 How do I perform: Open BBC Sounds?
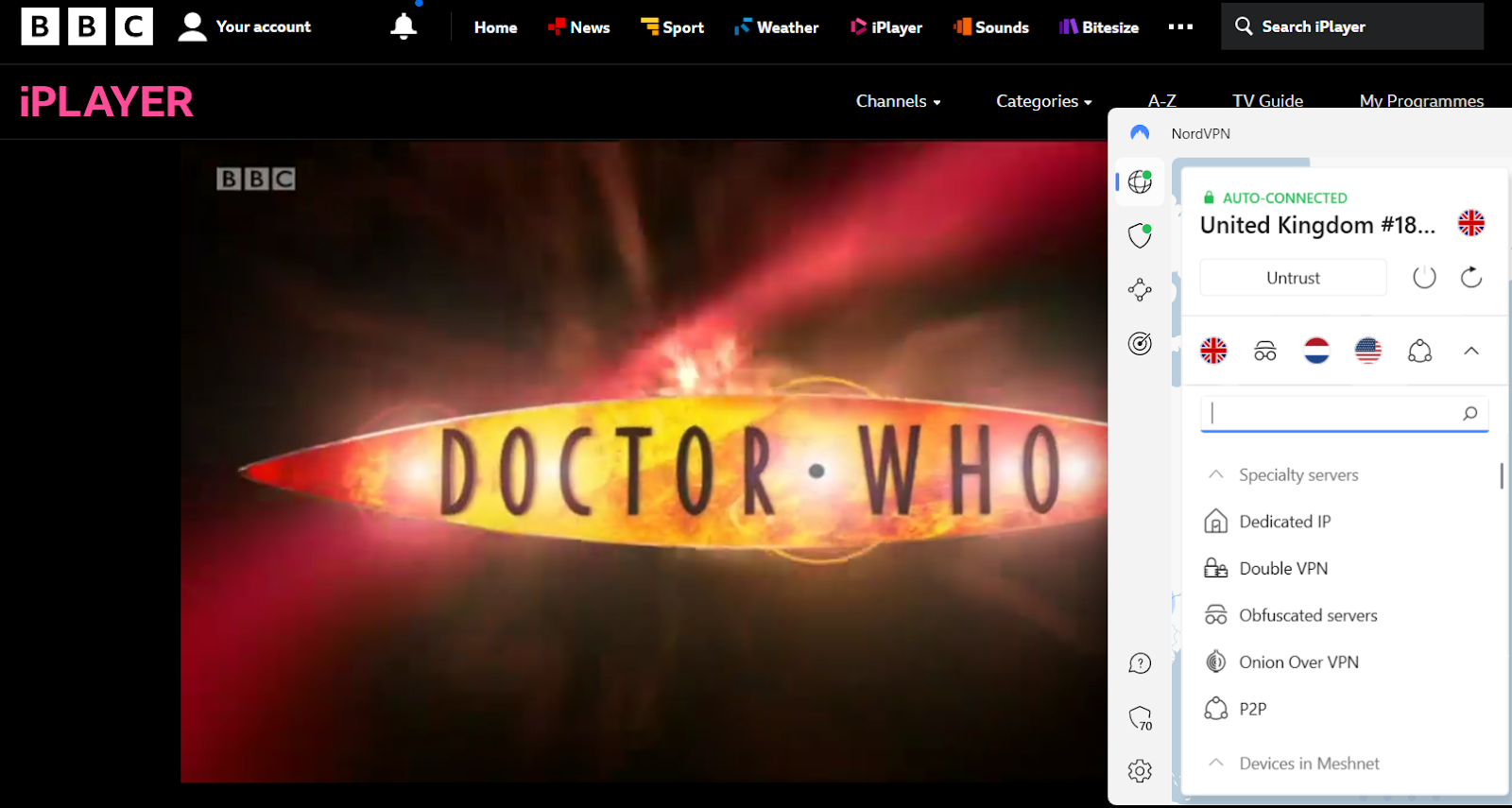tap(991, 27)
